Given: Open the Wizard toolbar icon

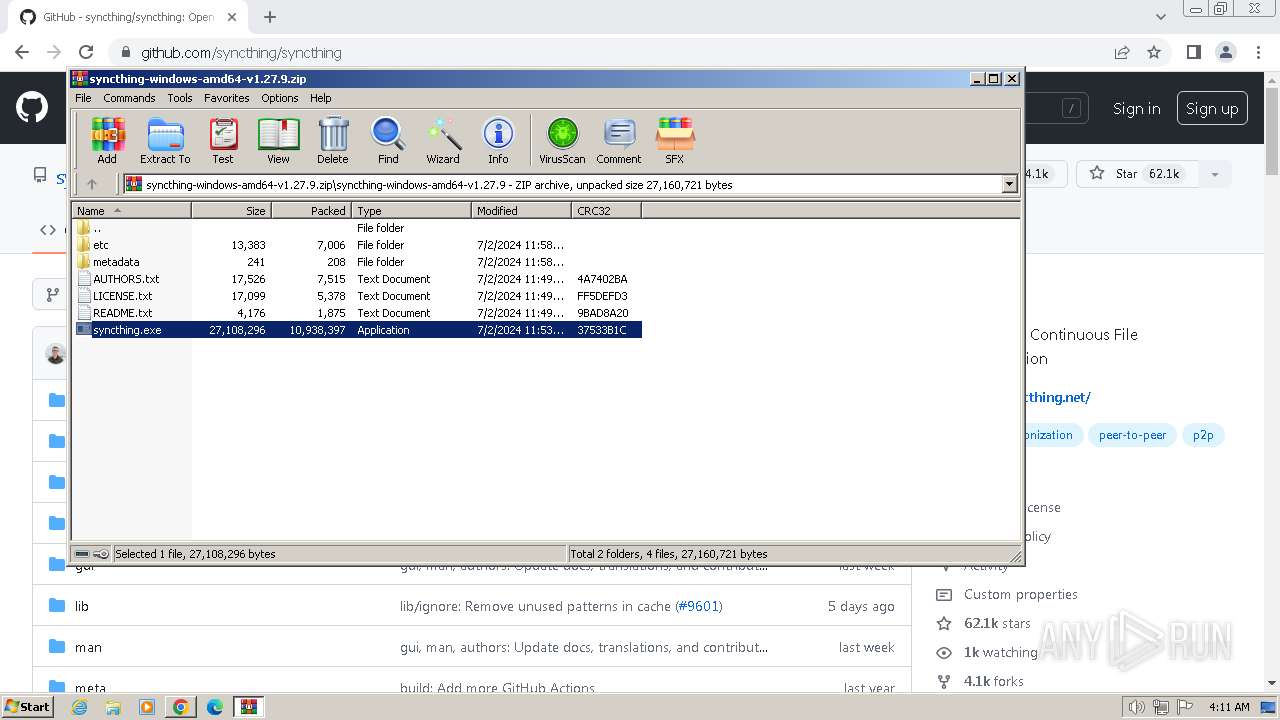Looking at the screenshot, I should 443,140.
